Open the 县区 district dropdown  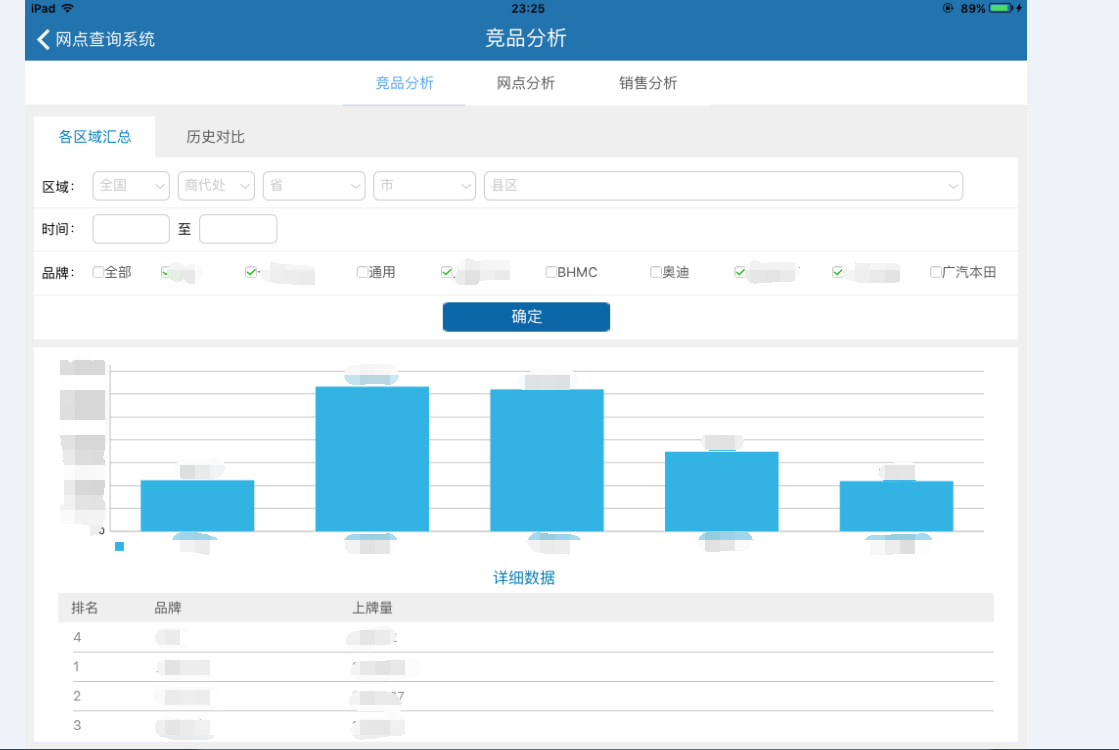point(723,186)
